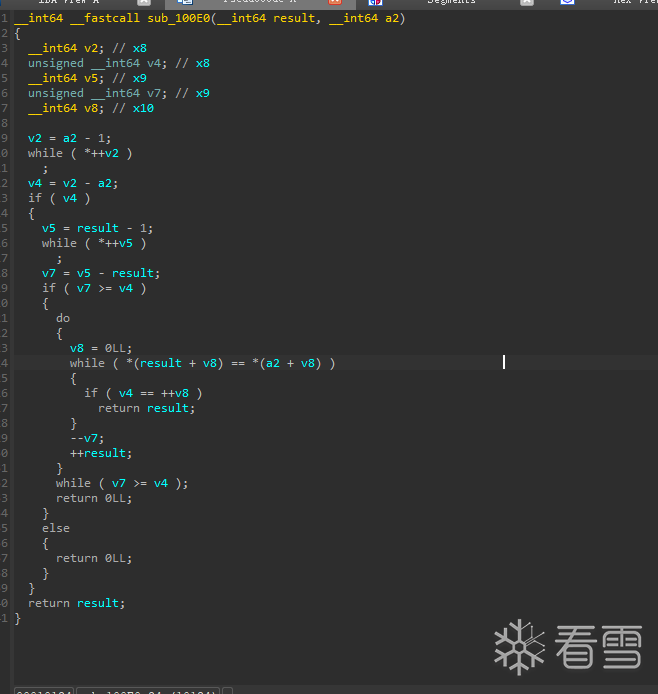This screenshot has width=658, height=694.
Task: Click the __fastcall keyword in signature
Action: 105,18
